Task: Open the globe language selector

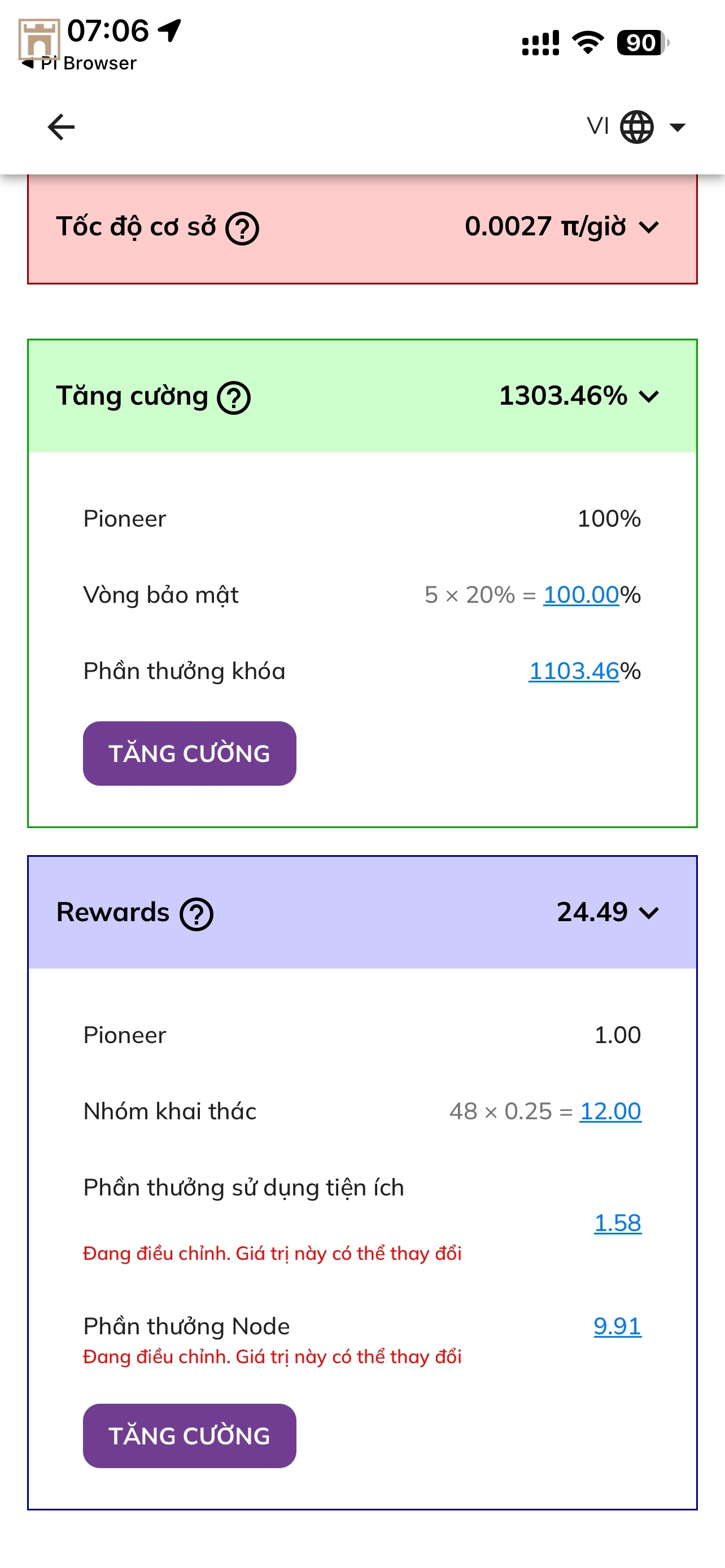Action: coord(636,127)
